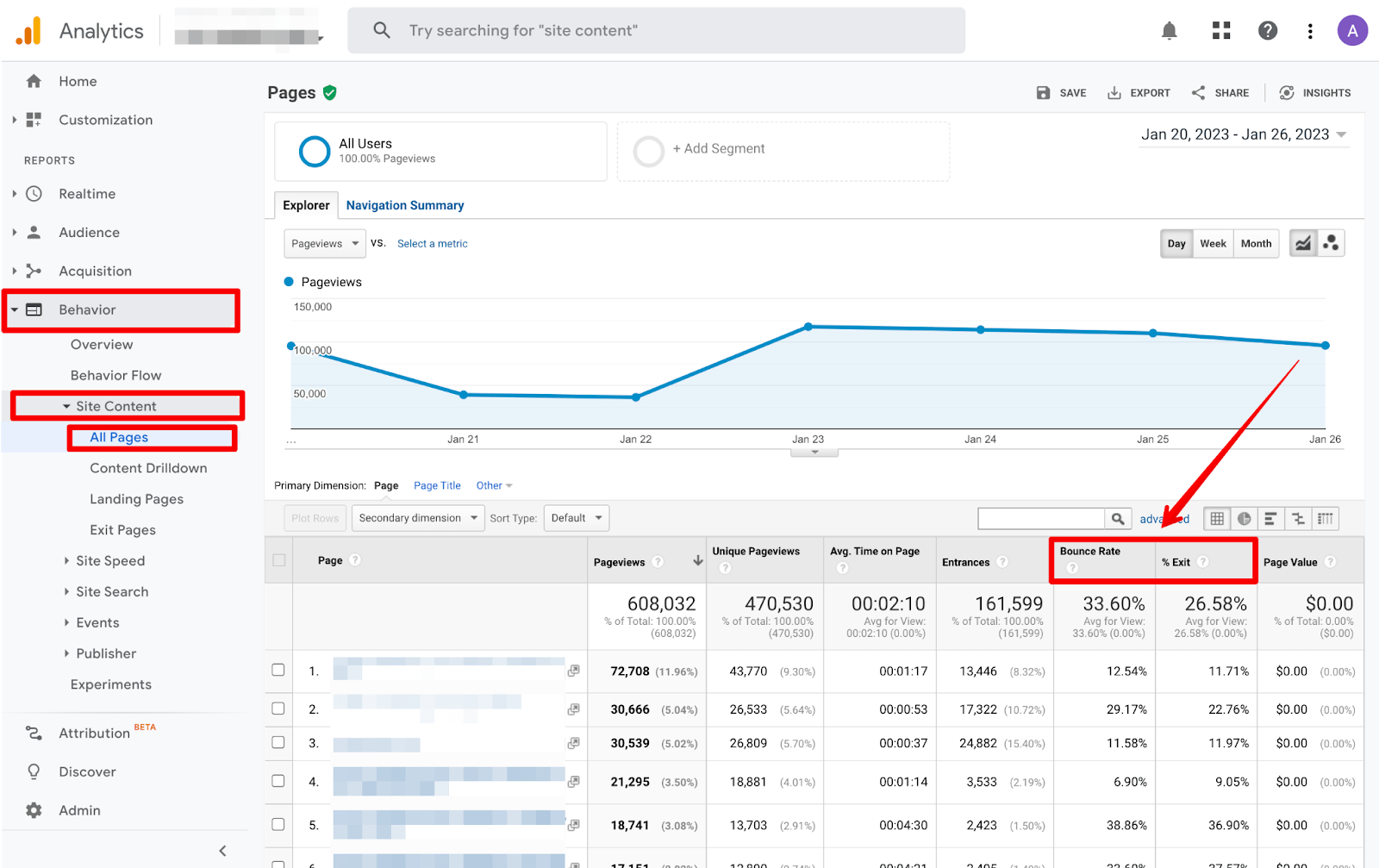Switch to the Navigation Summary tab
Image resolution: width=1379 pixels, height=868 pixels.
click(404, 205)
